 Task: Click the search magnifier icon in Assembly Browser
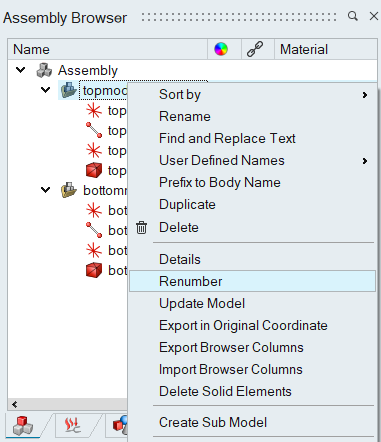[x=353, y=16]
